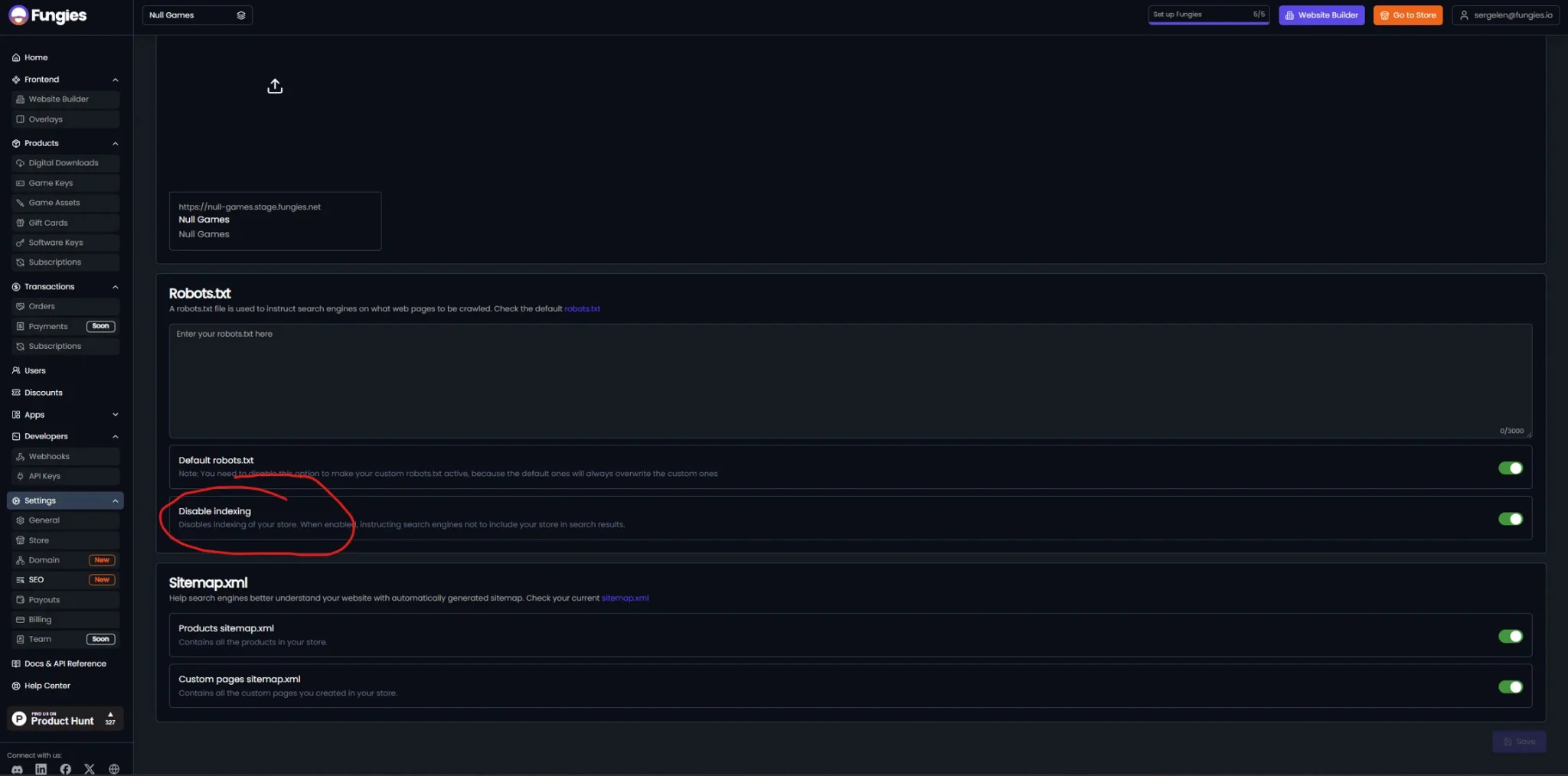
Task: Open Facebook social icon
Action: click(65, 769)
